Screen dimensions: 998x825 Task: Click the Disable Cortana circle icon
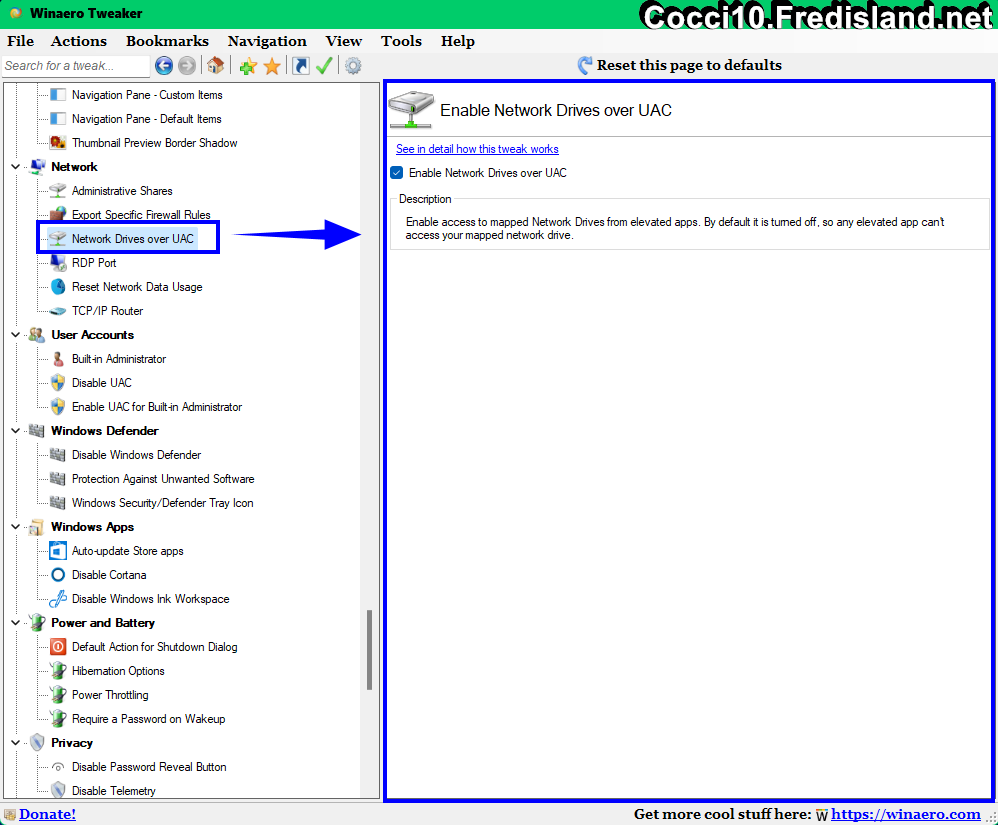[58, 575]
